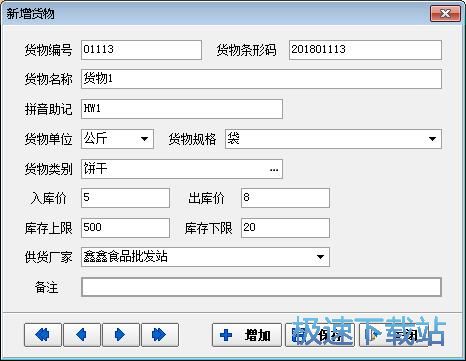Close the 新增货物 dialog window

(445, 14)
